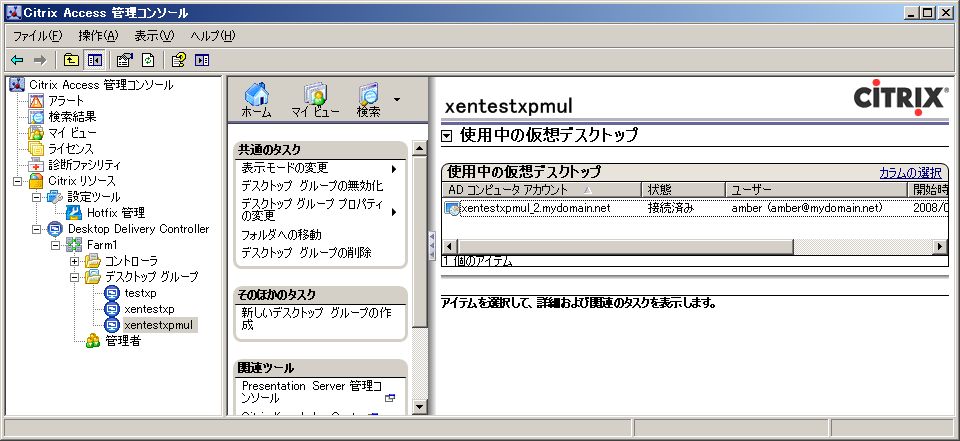Select ライセンス in the tree
960x441 pixels.
71,149
